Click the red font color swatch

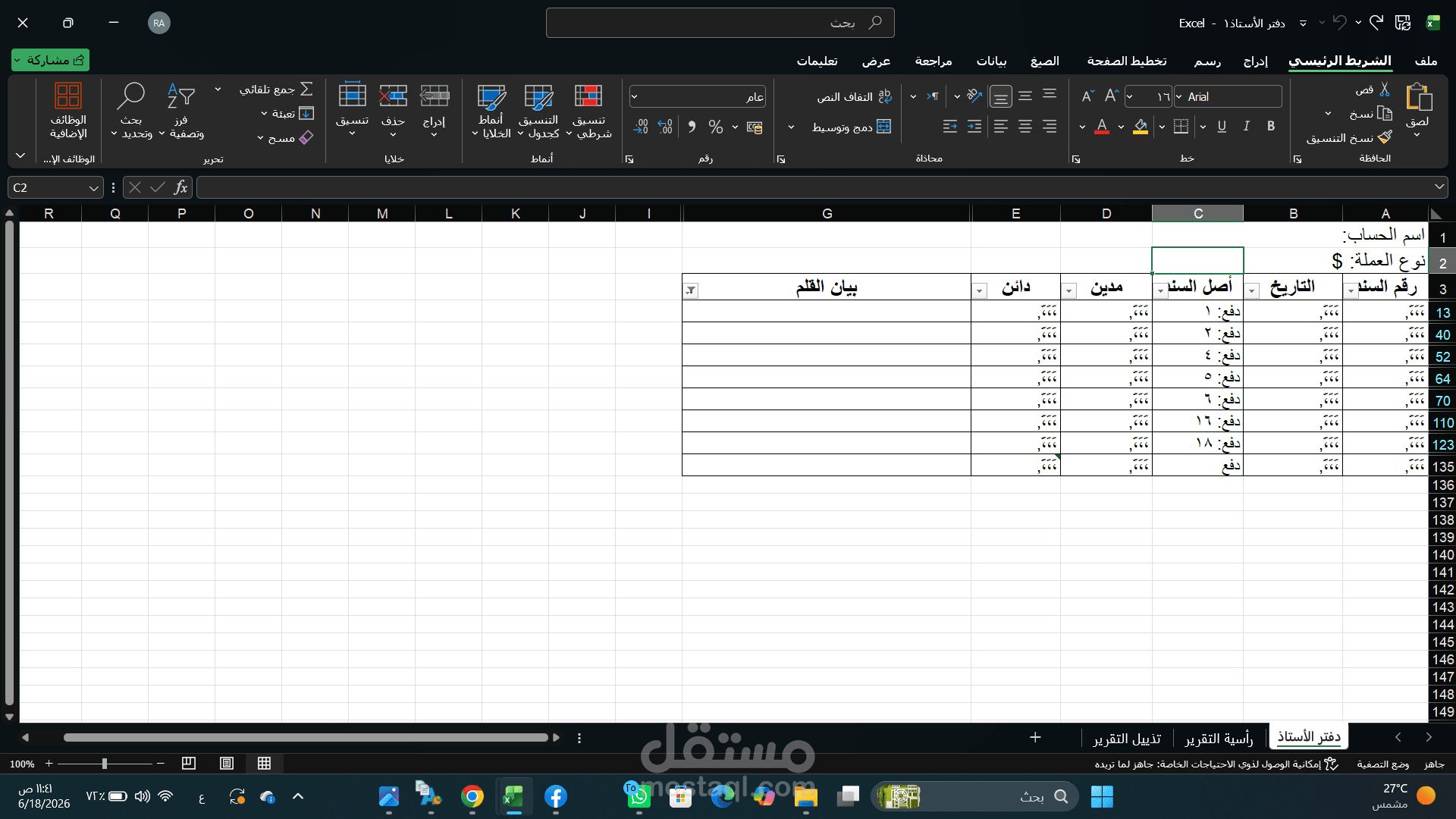1102,127
